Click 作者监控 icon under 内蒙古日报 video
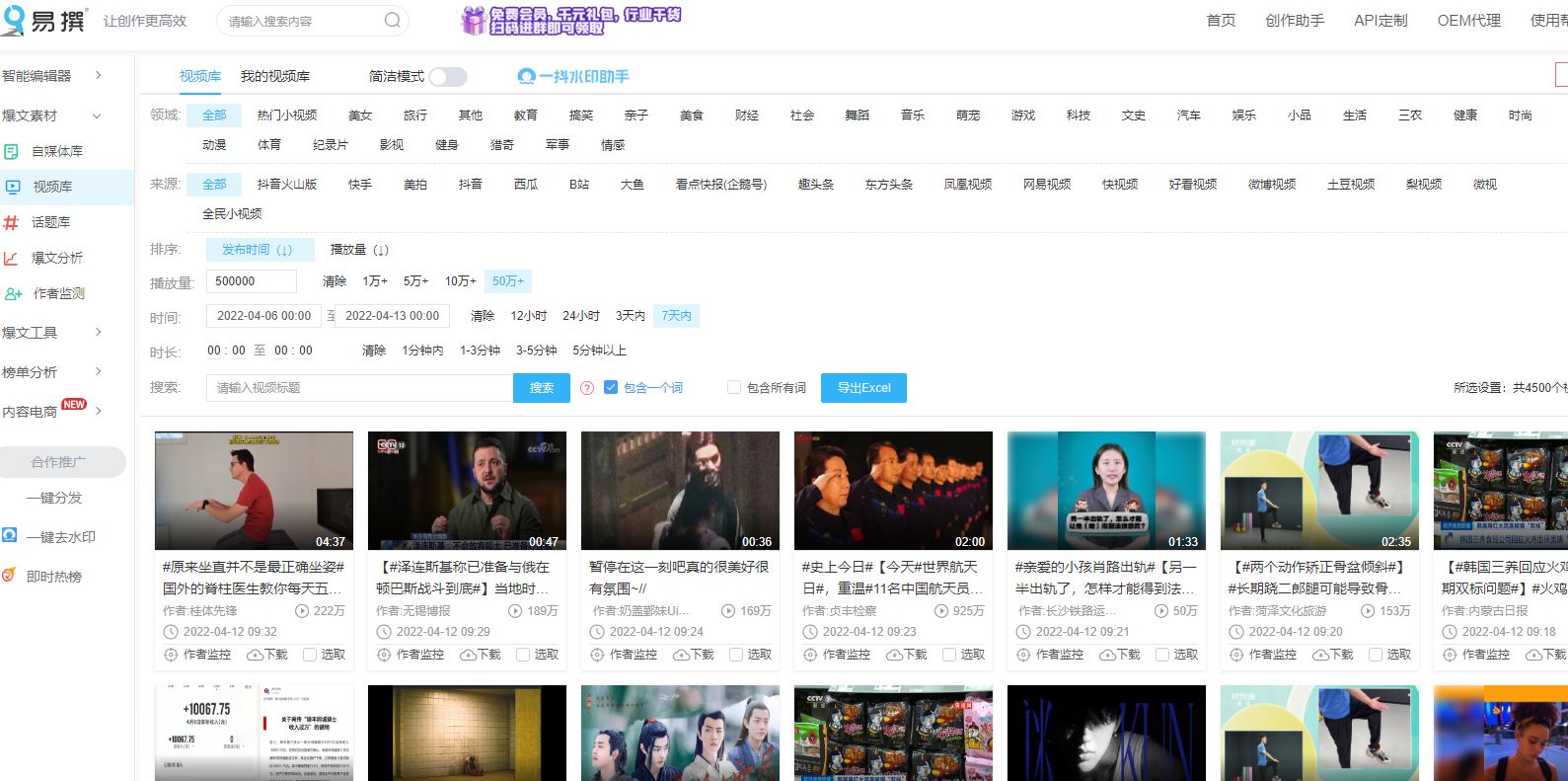 1451,655
